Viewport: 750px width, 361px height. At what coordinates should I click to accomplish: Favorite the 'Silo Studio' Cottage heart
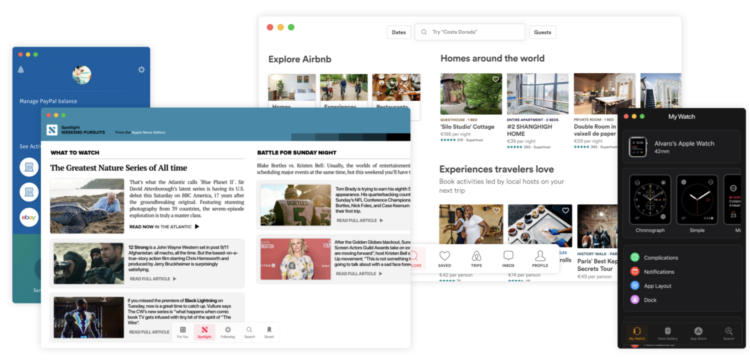coord(496,79)
